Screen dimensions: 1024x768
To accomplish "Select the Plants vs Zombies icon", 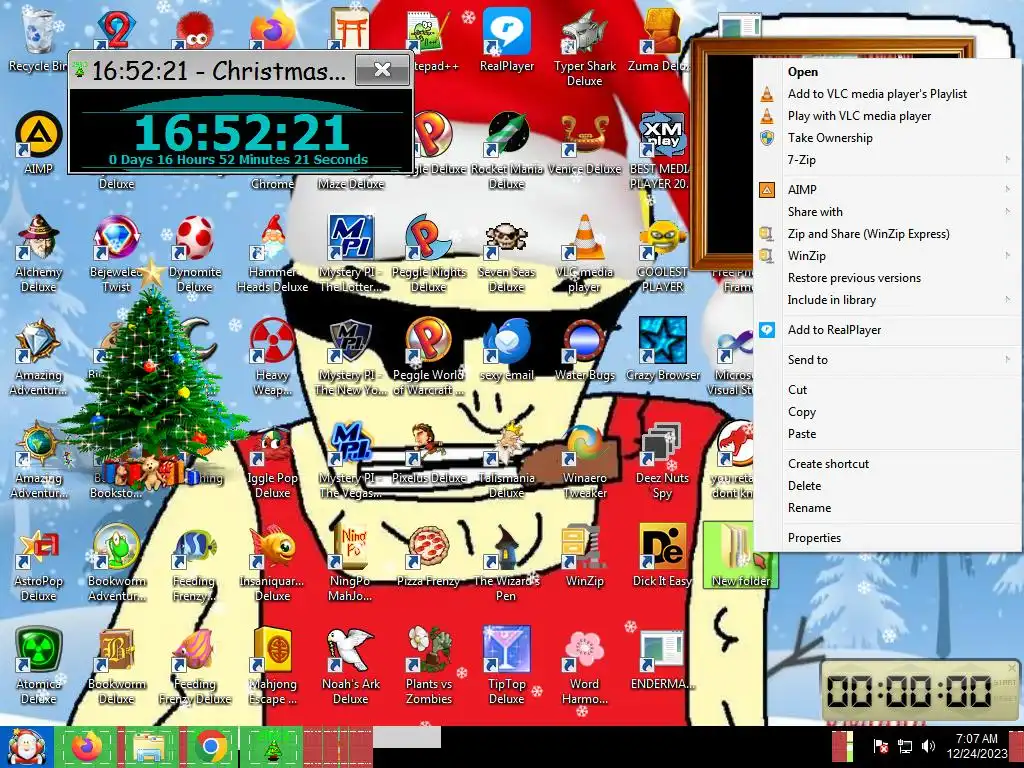I will [x=428, y=665].
